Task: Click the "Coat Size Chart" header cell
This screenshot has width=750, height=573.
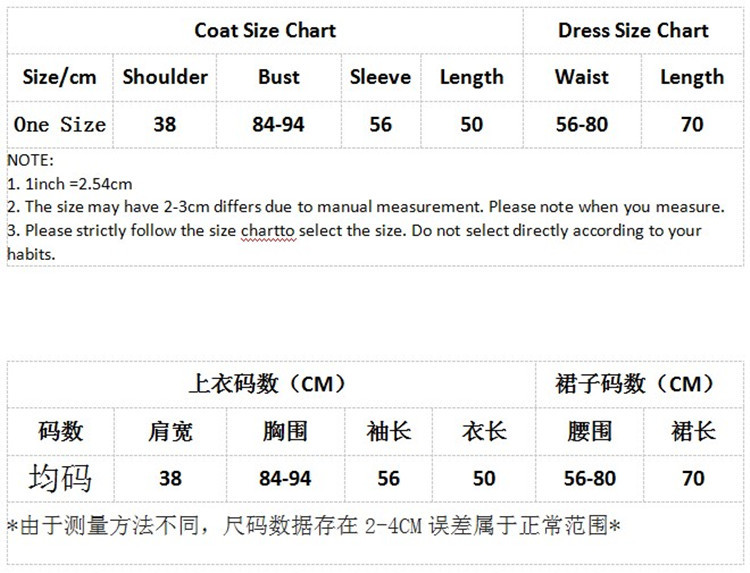Action: pos(265,30)
